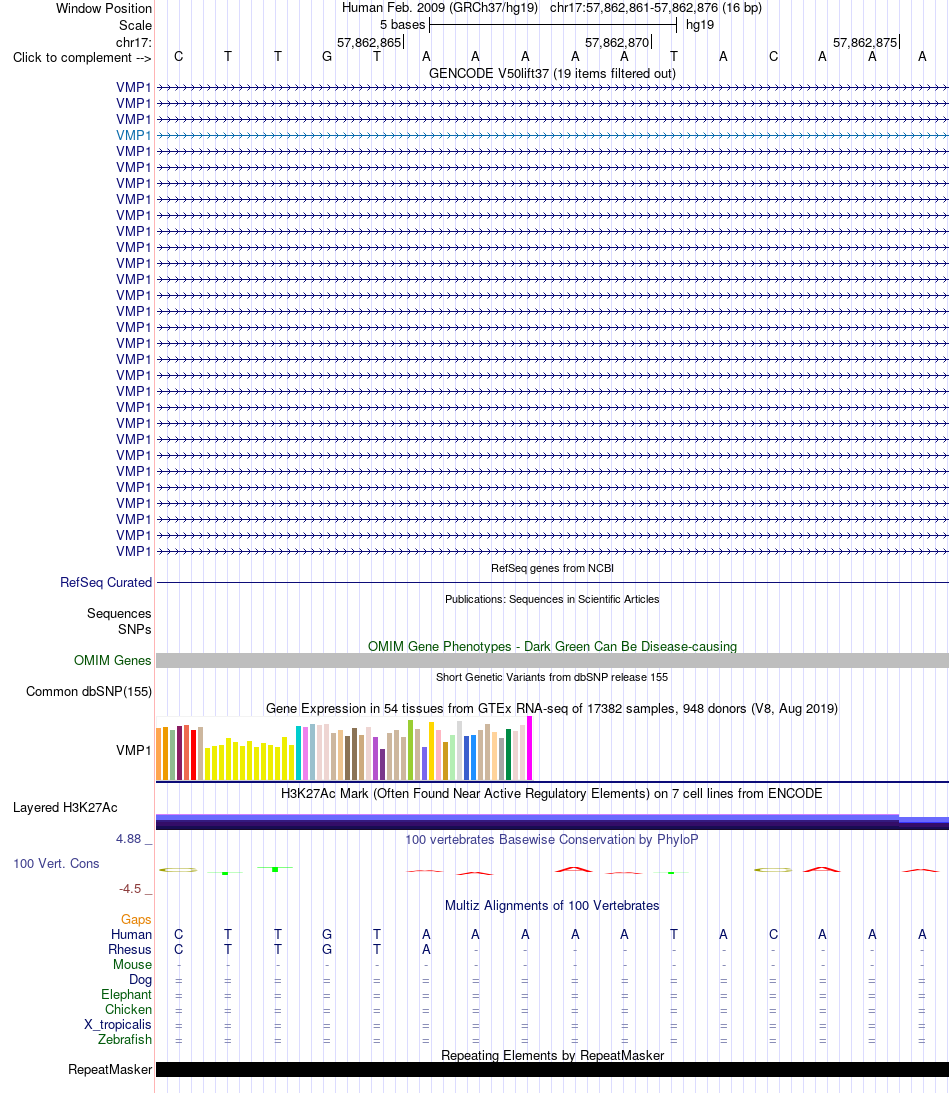Screen dimensions: 950x1093
Task: Click the 4.88 conservation scale value
Action: 129,839
